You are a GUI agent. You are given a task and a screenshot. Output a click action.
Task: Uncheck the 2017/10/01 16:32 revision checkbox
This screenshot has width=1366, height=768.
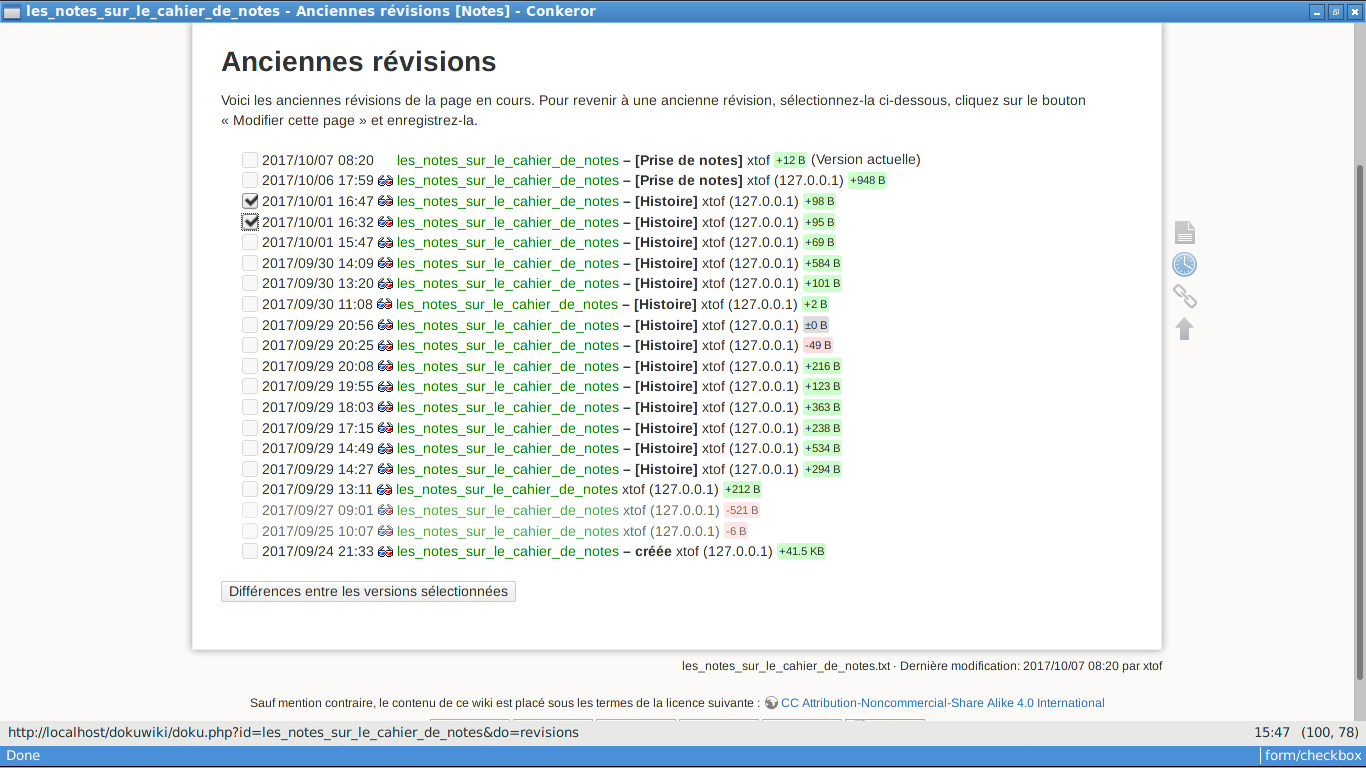[x=250, y=222]
